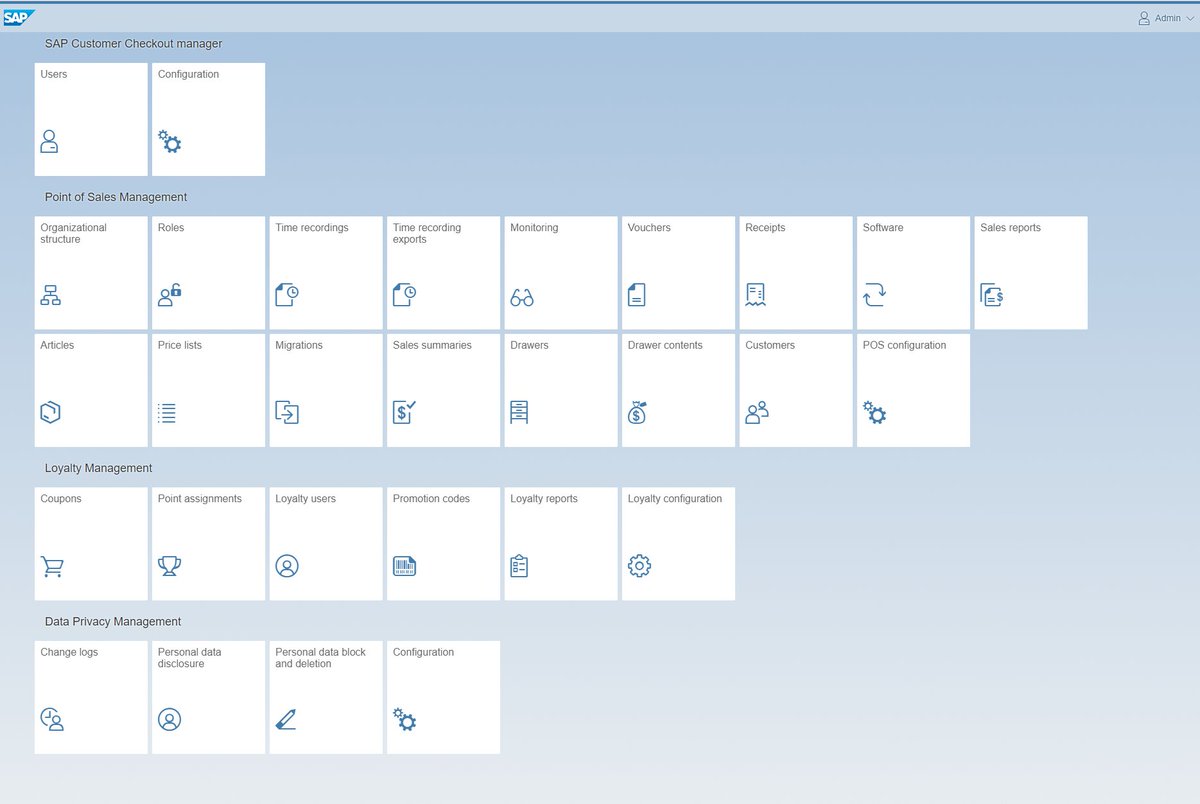Open the Loyalty configuration tile
Image resolution: width=1200 pixels, height=804 pixels.
[679, 544]
